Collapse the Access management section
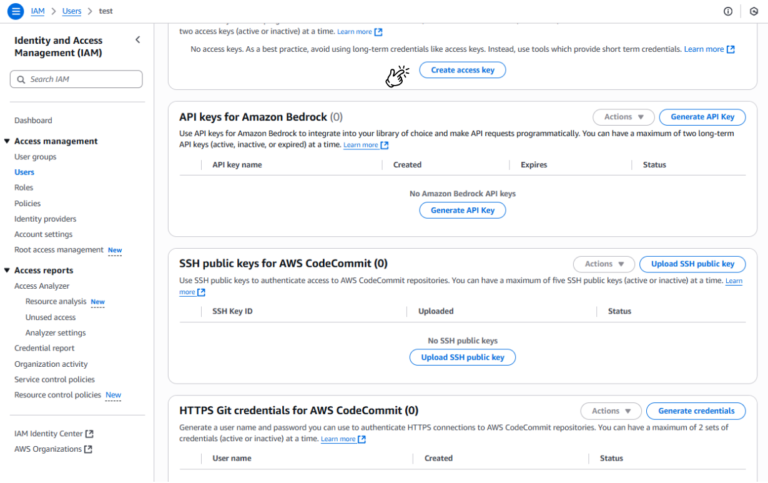768x483 pixels. tap(8, 141)
